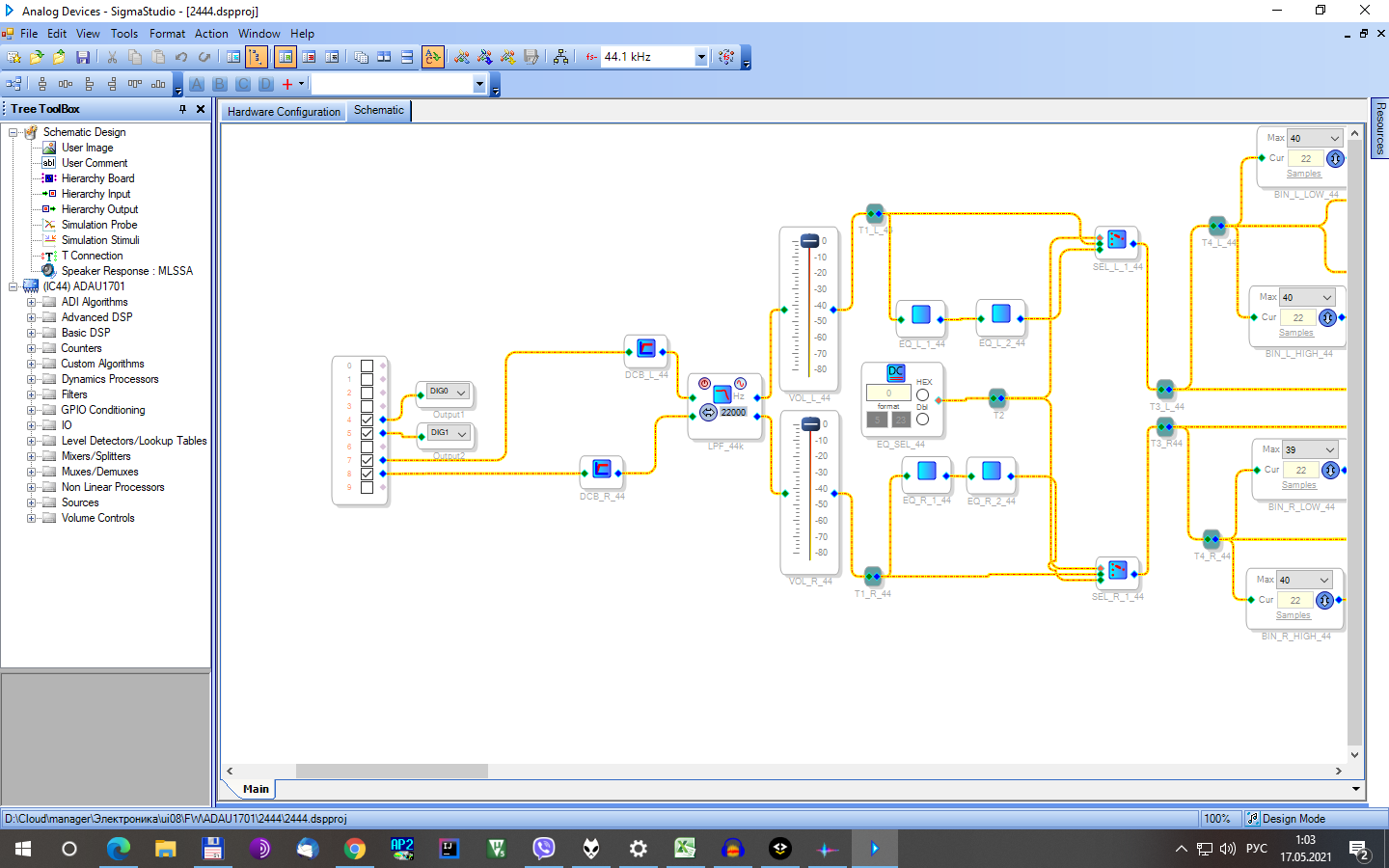Click the VOL_R_44 volume slider handle
Screen dimensions: 1389x868
click(x=810, y=424)
